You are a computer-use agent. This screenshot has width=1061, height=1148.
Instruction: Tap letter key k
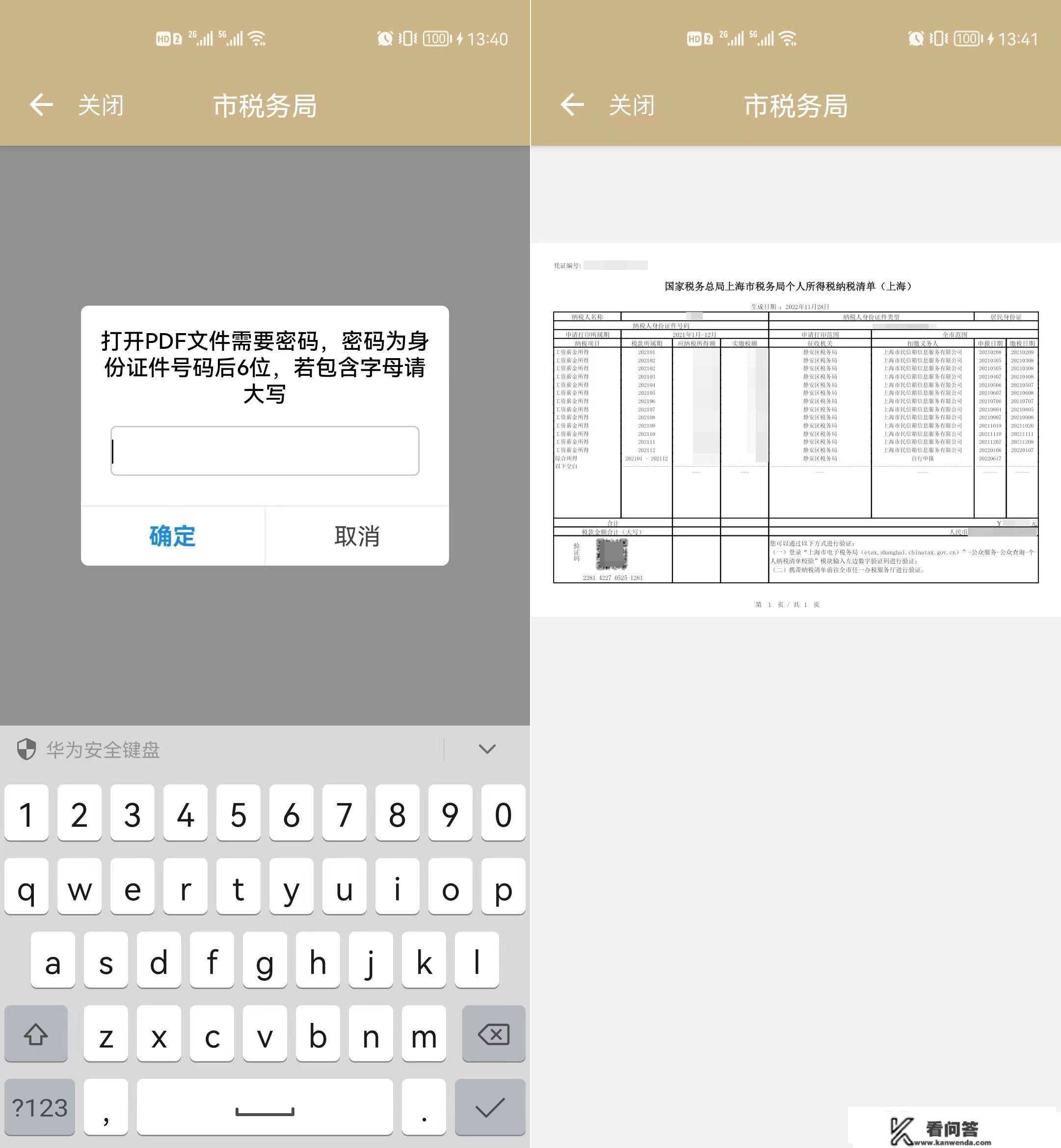pyautogui.click(x=424, y=960)
